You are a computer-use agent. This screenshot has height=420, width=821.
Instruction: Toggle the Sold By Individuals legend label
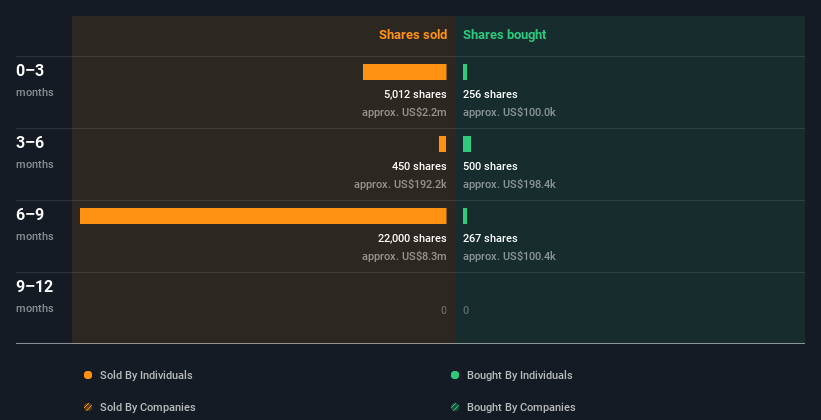tap(146, 375)
